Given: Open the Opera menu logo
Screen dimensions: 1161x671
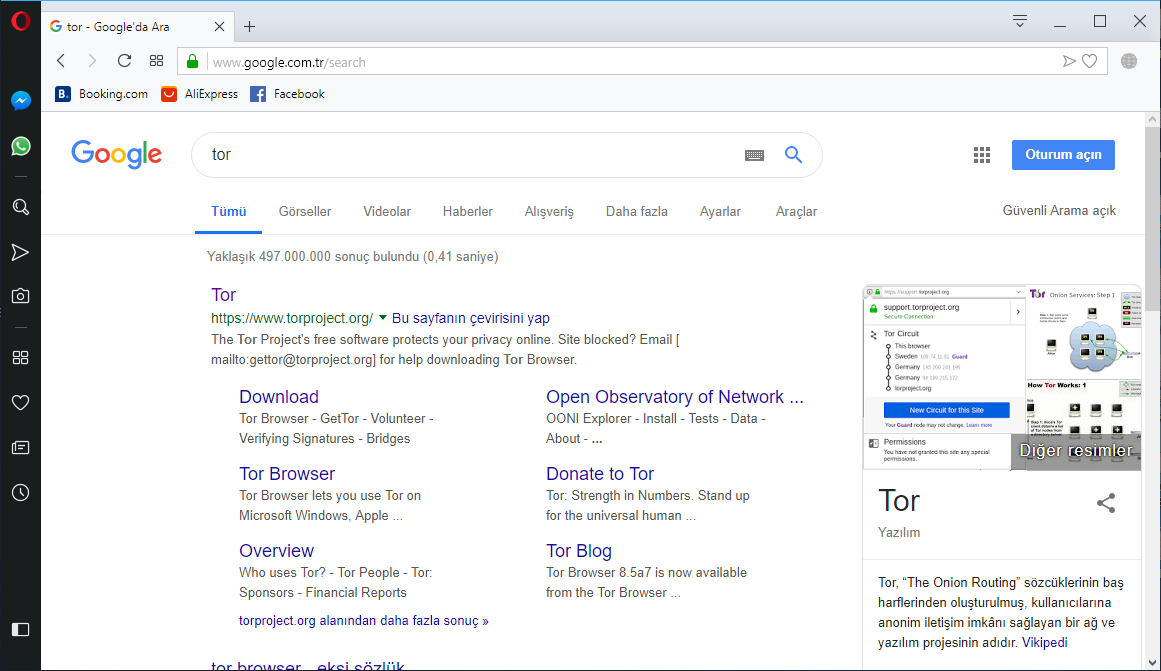Looking at the screenshot, I should (x=20, y=20).
